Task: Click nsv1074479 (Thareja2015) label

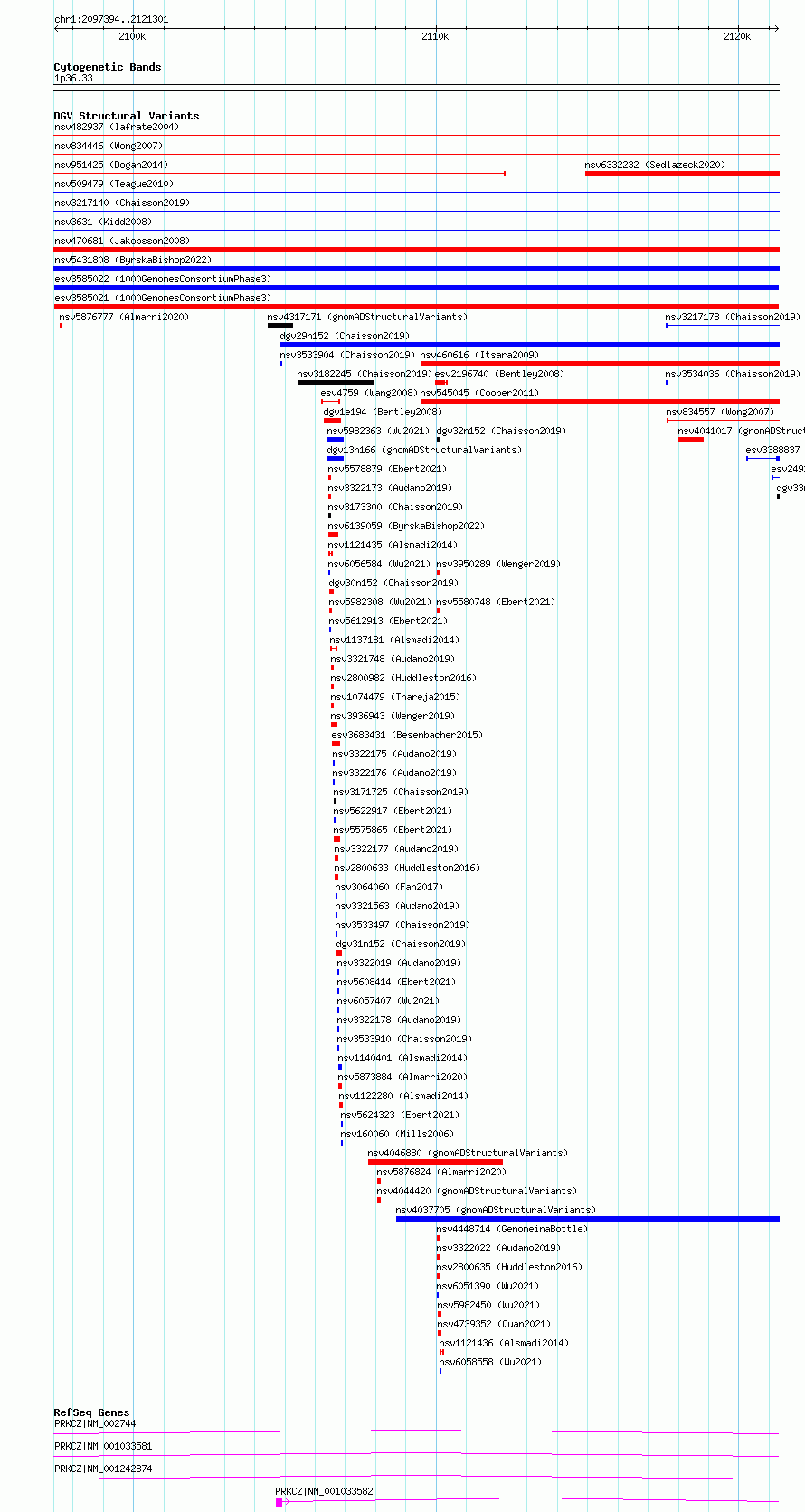Action: (395, 697)
